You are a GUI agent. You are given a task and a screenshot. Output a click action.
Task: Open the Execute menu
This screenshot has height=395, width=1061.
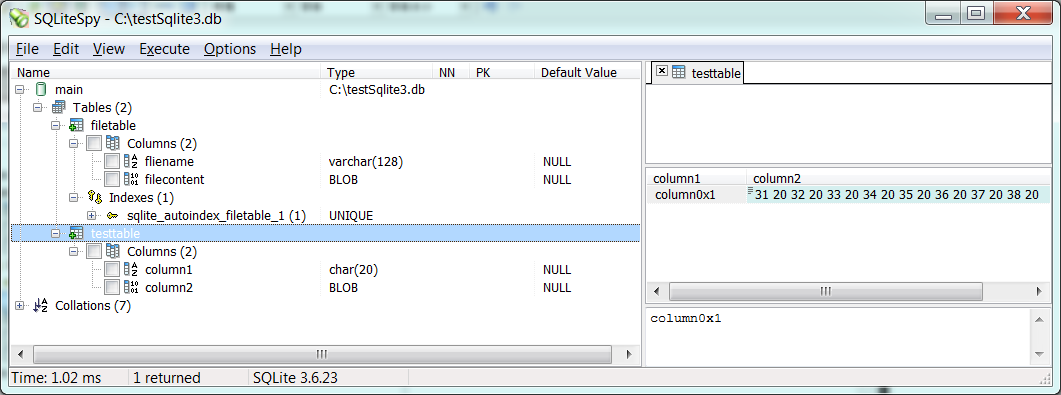coord(164,49)
